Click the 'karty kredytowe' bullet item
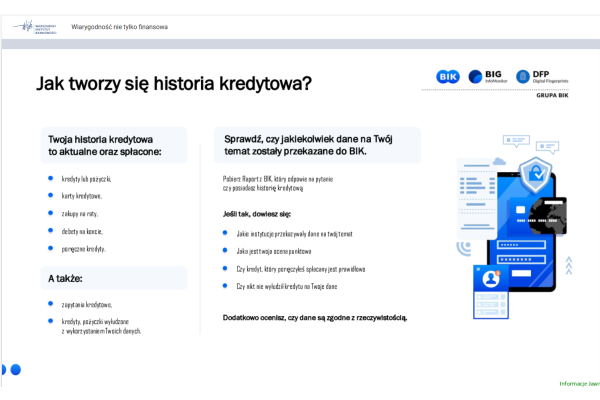Image resolution: width=600 pixels, height=400 pixels. (x=82, y=196)
